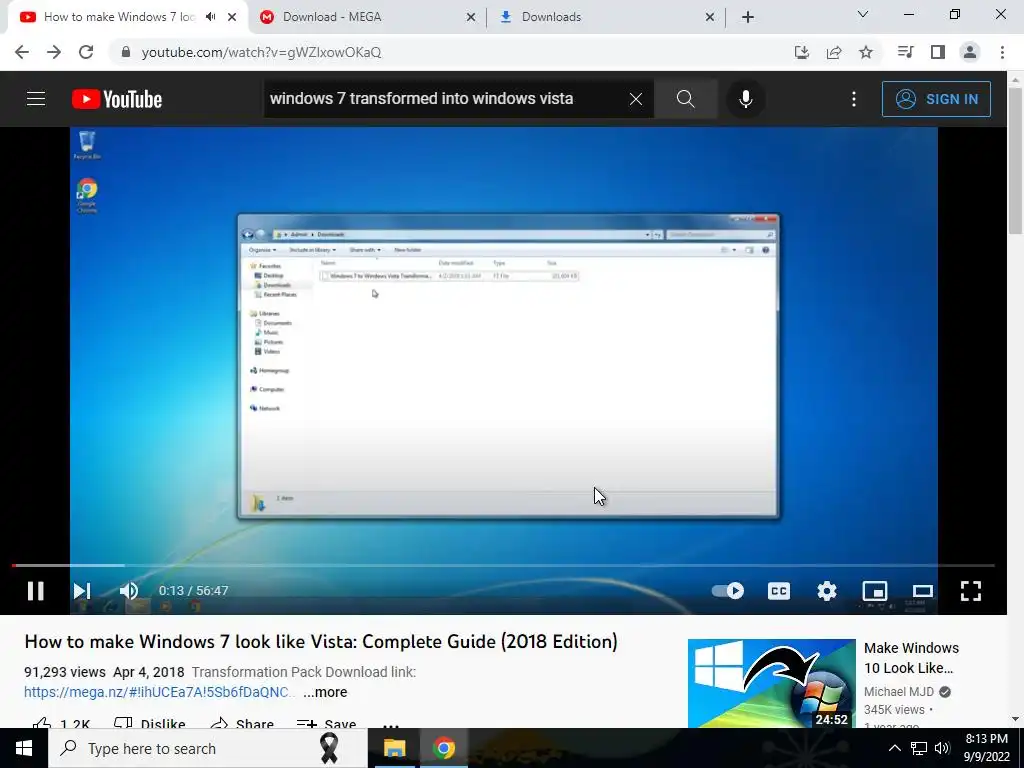Close the Download - MEGA tab
Image resolution: width=1024 pixels, height=768 pixels.
(x=471, y=18)
